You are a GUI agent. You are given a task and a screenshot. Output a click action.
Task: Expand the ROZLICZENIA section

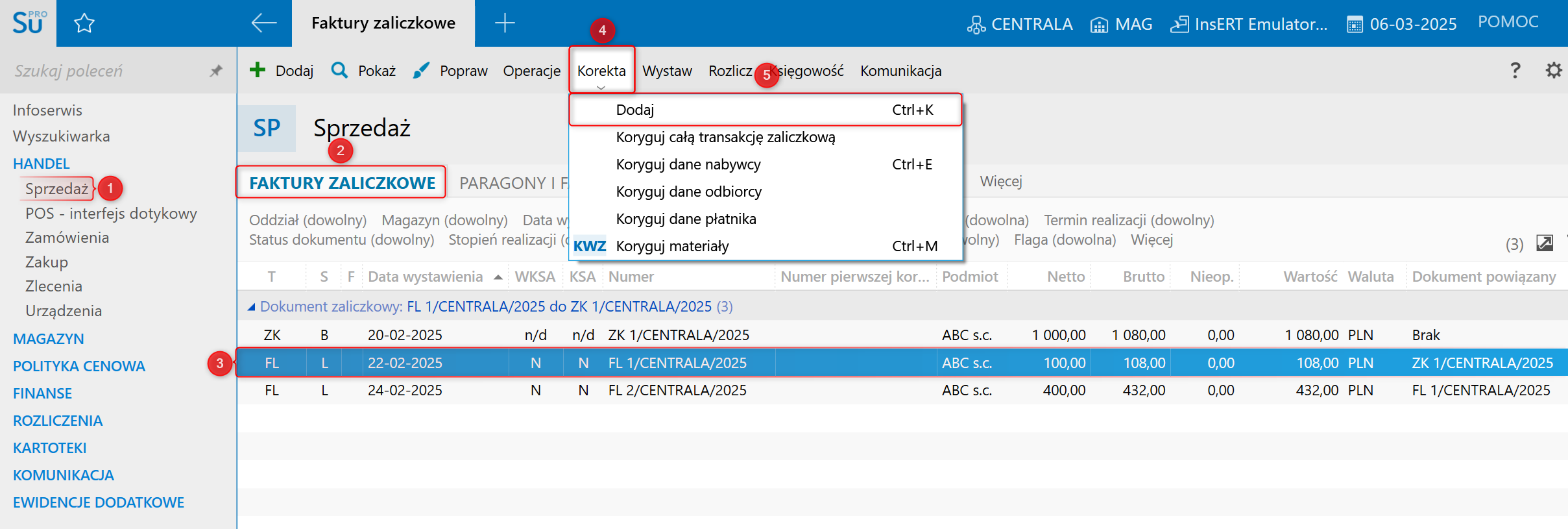coord(58,421)
